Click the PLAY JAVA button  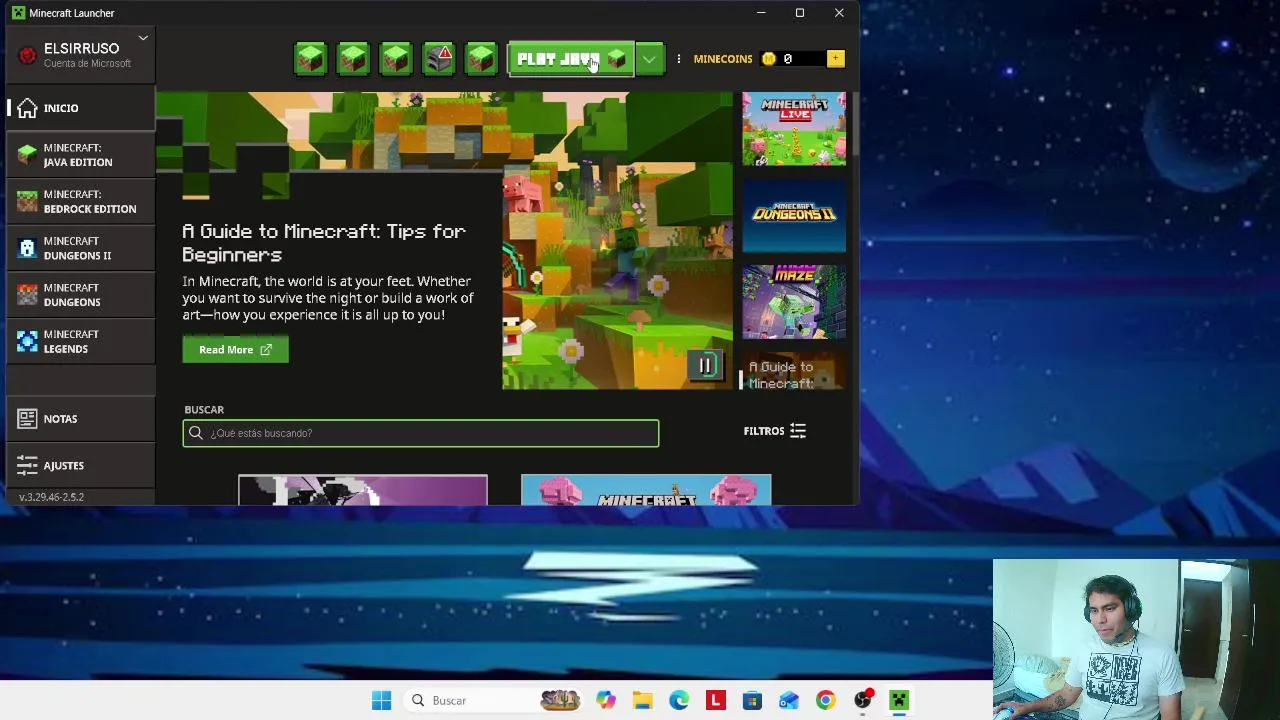click(x=571, y=59)
